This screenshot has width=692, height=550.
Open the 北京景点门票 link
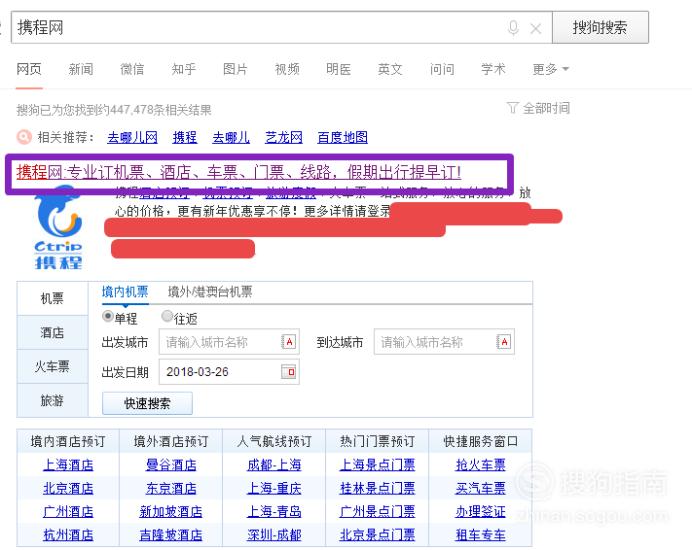377,535
